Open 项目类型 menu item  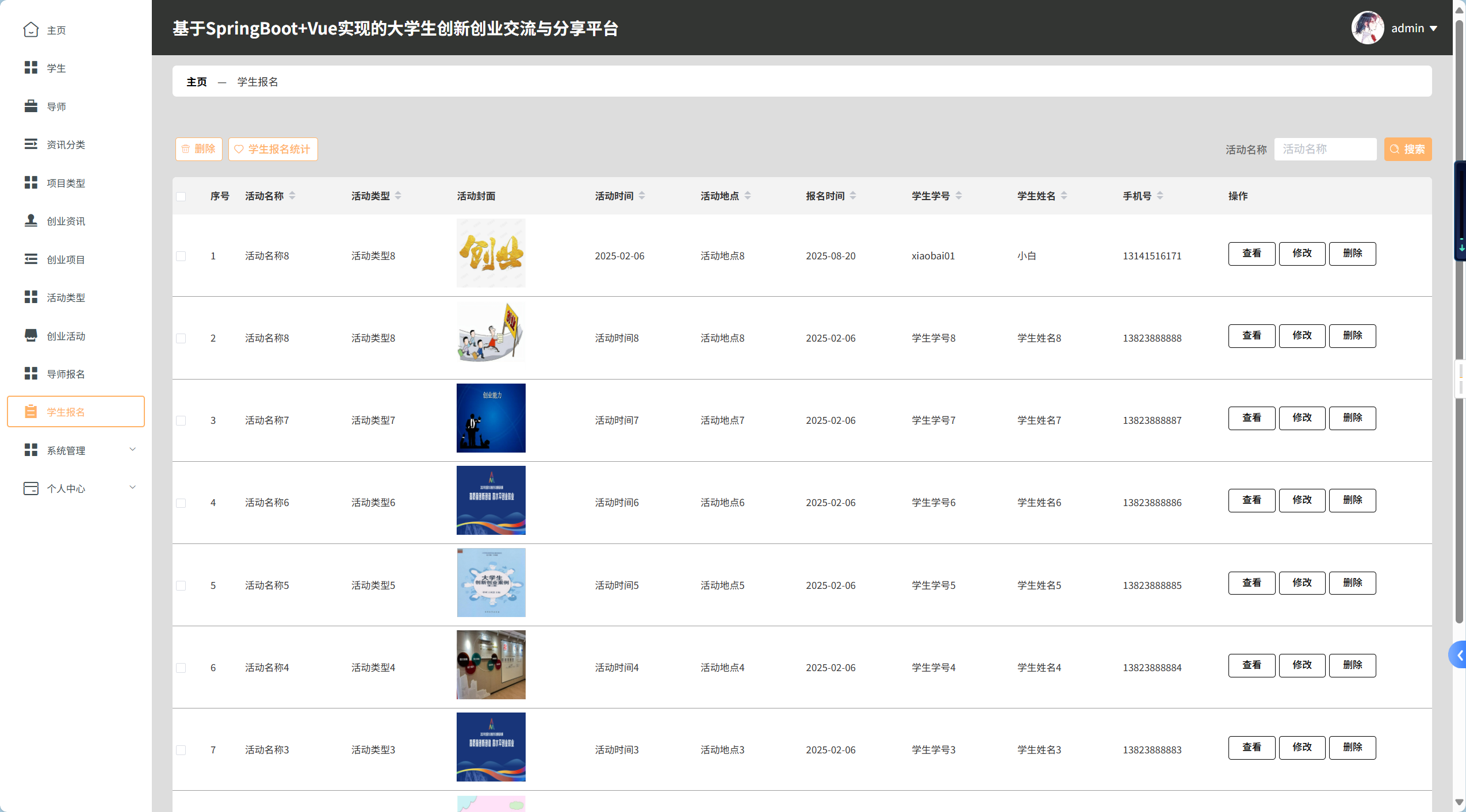tap(66, 183)
